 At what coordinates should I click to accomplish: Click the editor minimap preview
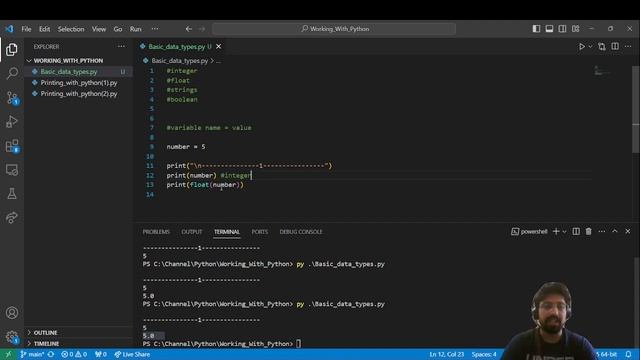[602, 71]
